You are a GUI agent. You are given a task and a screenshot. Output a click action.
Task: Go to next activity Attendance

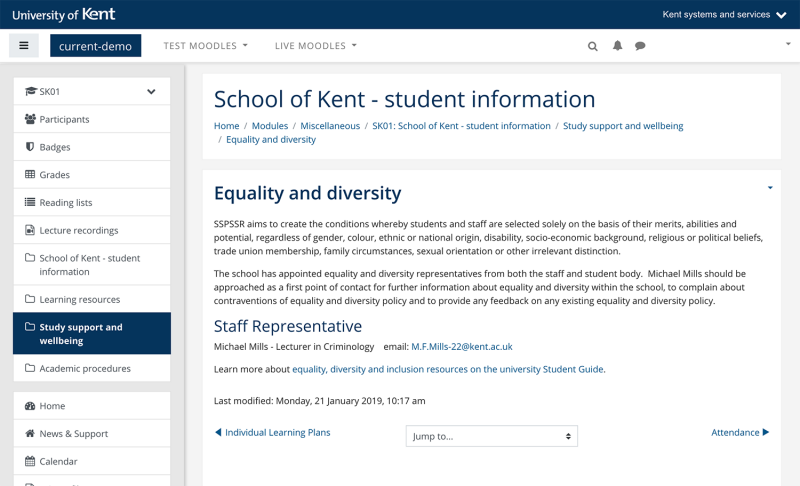(740, 432)
